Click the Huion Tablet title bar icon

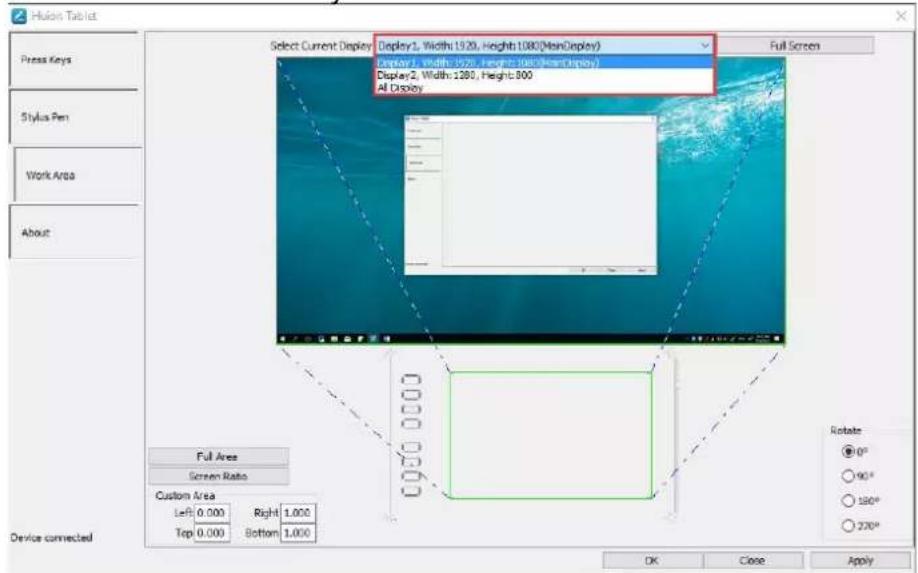tap(19, 16)
